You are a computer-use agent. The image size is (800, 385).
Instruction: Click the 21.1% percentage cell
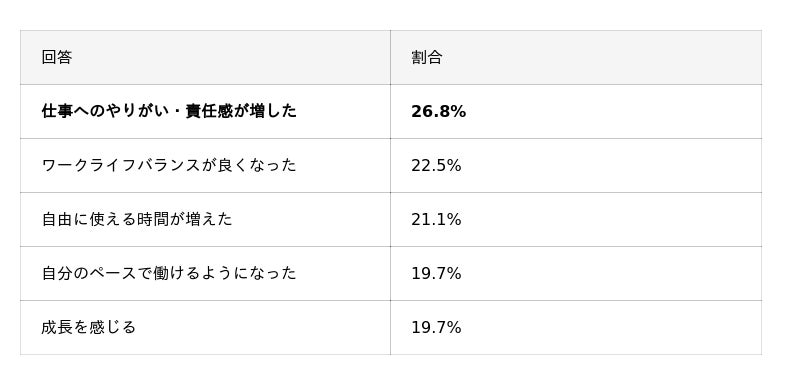576,219
